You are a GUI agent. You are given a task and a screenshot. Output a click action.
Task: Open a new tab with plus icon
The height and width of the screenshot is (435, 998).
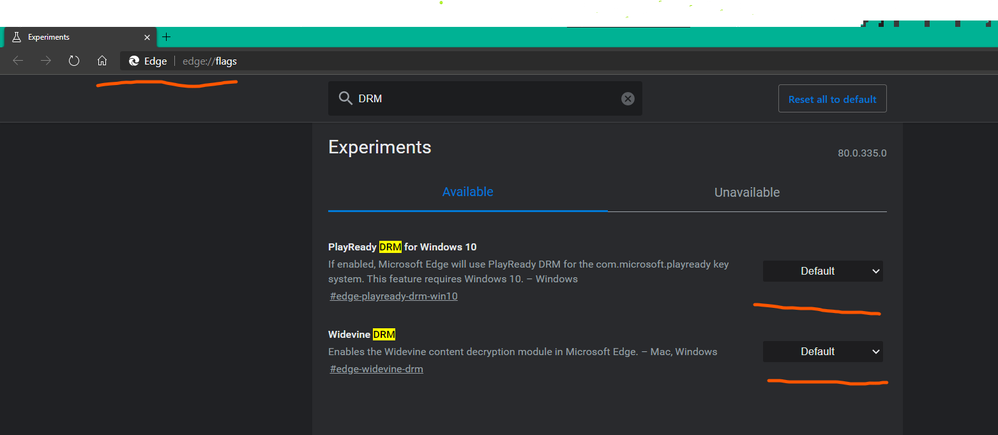click(x=166, y=37)
